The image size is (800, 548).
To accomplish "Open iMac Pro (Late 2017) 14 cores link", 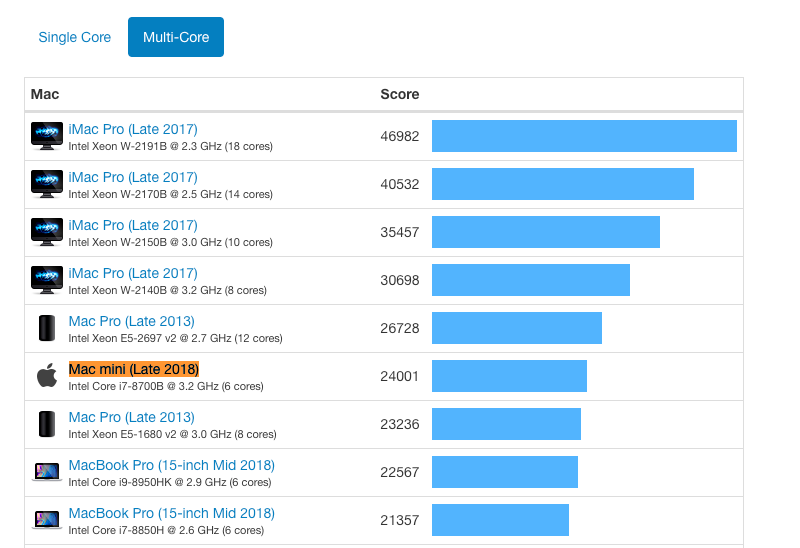I will point(133,178).
